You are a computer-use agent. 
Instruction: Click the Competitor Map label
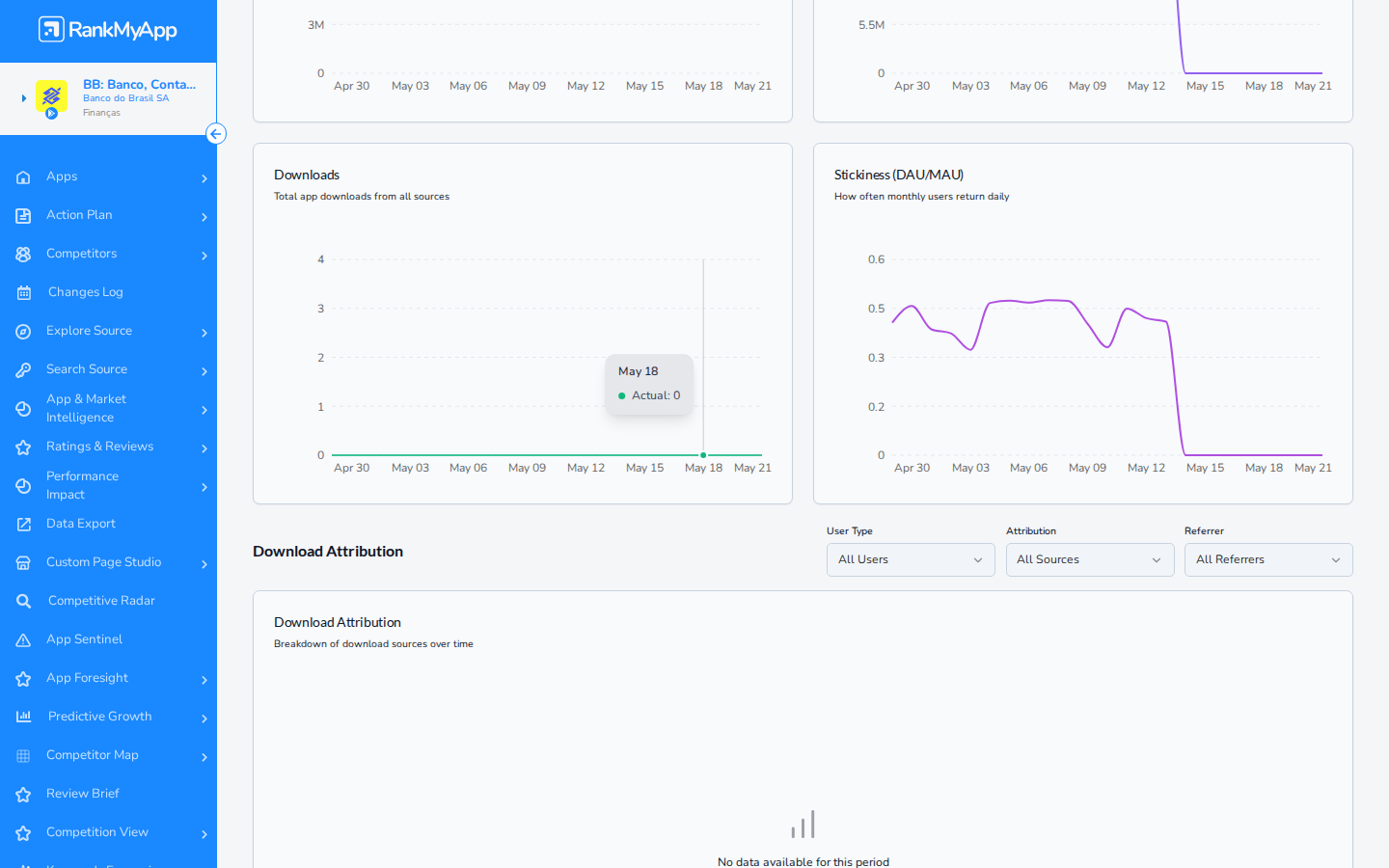[92, 755]
